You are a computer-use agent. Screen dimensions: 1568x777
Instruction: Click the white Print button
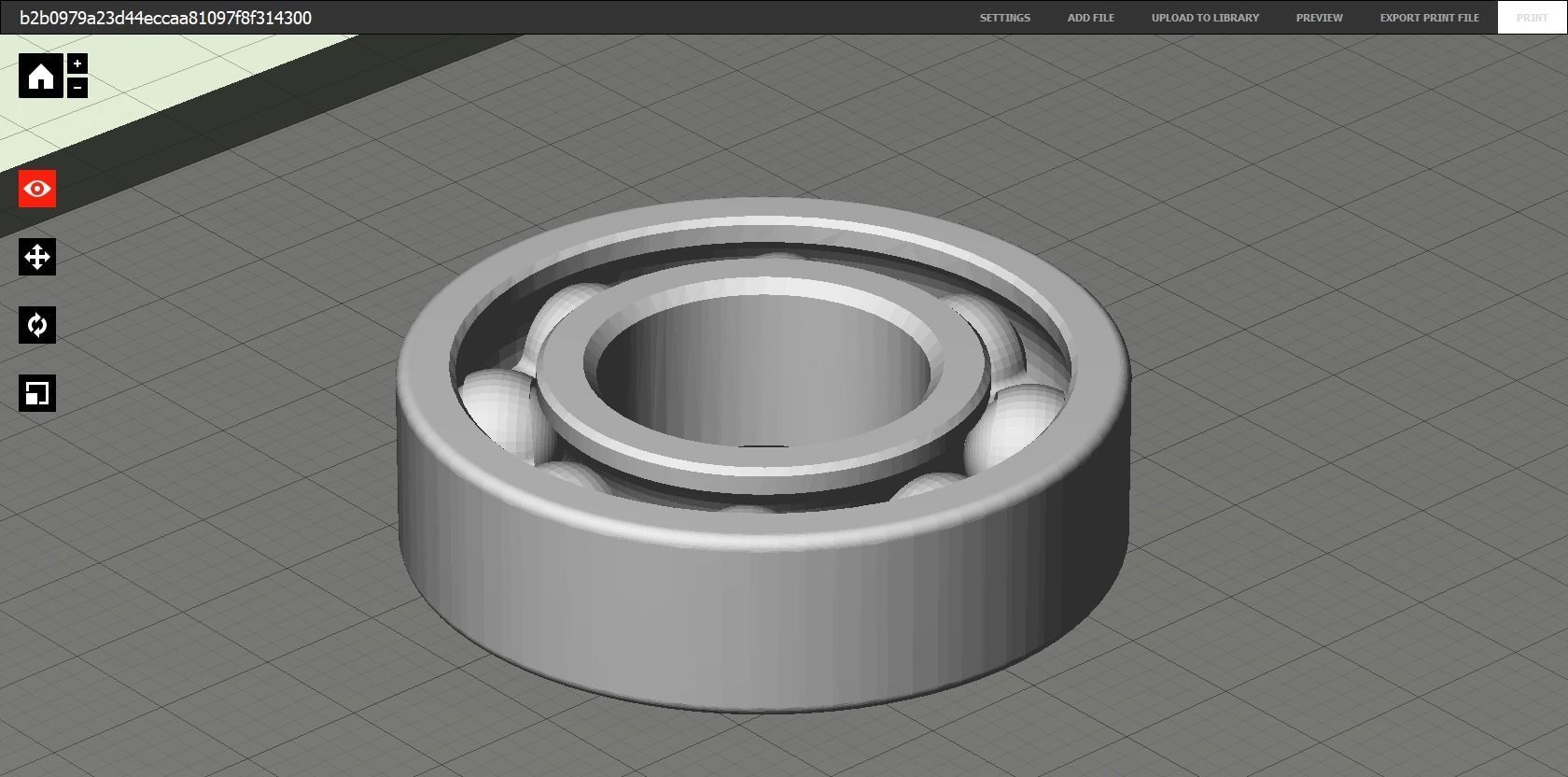[x=1532, y=18]
